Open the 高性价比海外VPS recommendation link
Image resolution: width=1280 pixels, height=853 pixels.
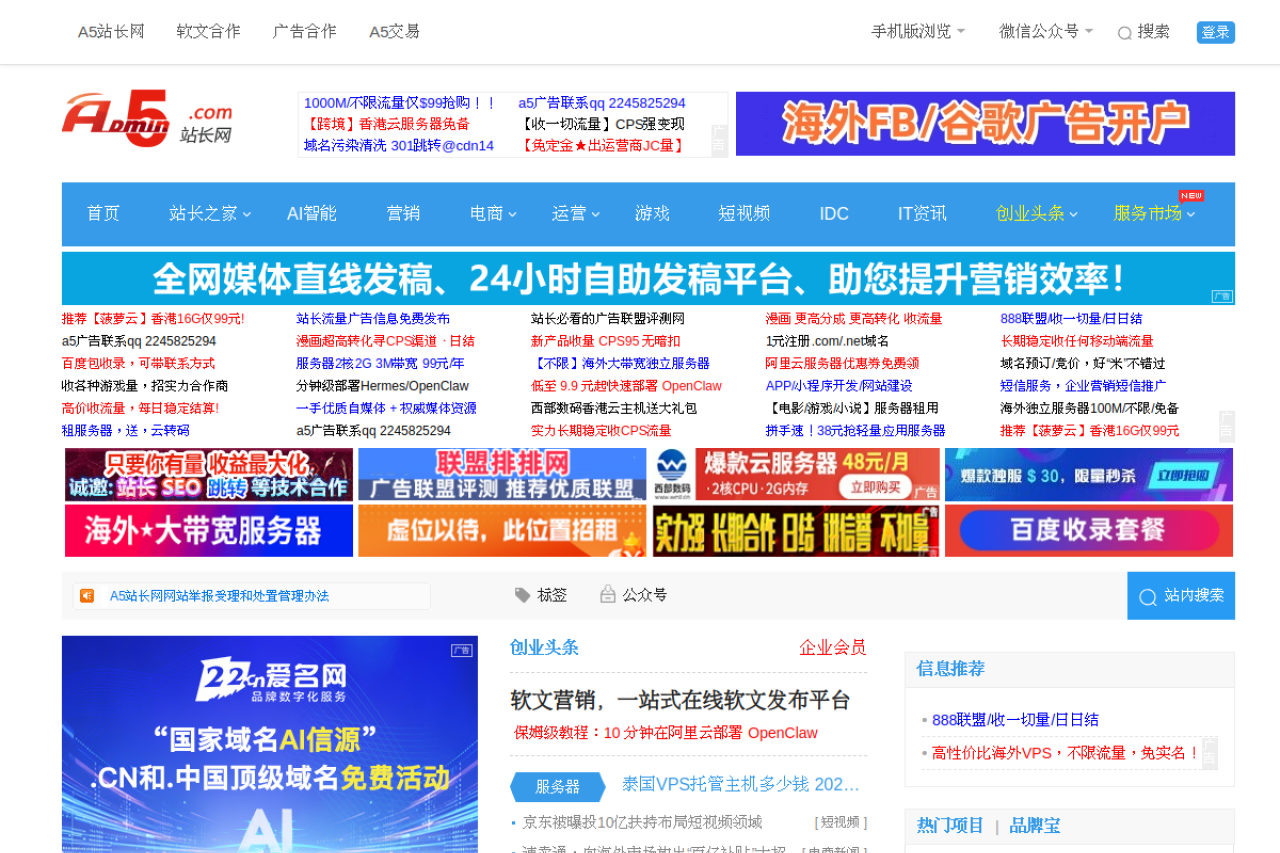(1065, 753)
